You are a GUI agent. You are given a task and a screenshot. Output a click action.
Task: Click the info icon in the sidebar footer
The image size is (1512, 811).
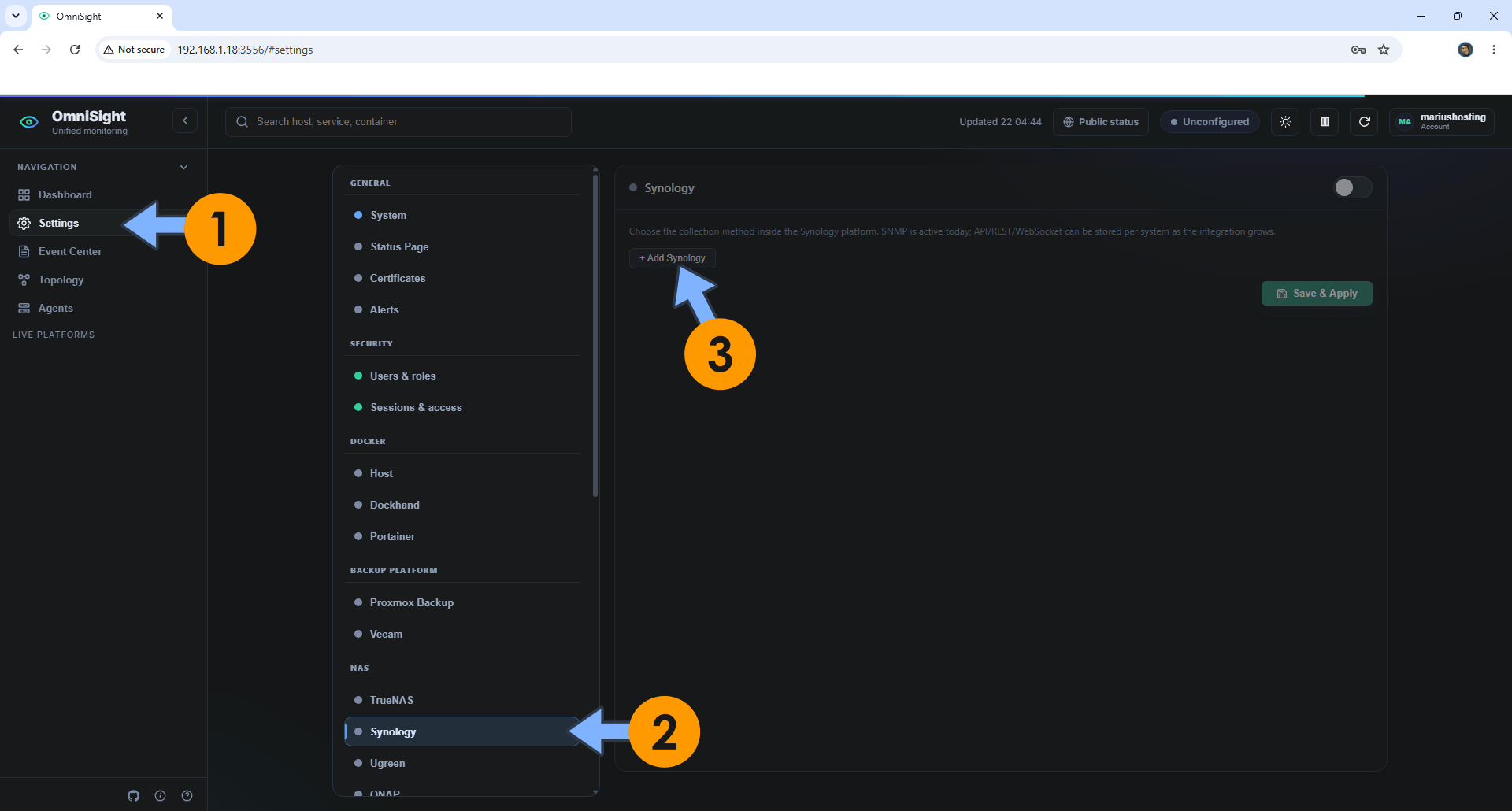point(161,796)
